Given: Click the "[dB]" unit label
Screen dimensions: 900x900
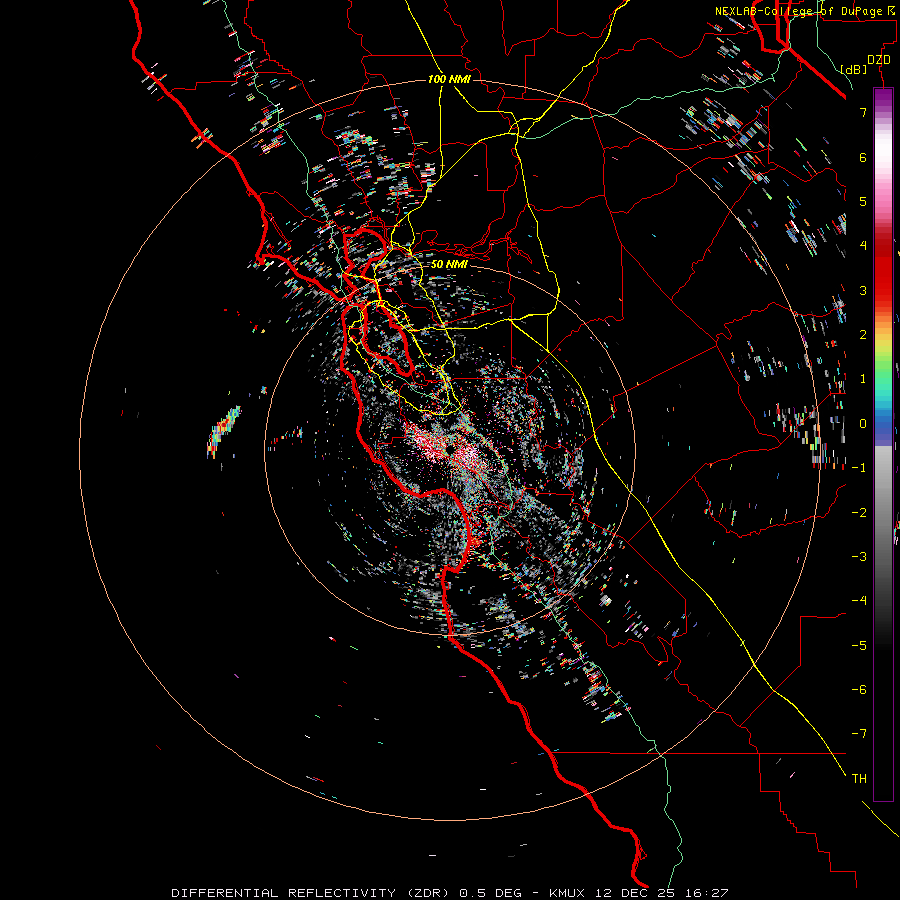Looking at the screenshot, I should tap(853, 69).
